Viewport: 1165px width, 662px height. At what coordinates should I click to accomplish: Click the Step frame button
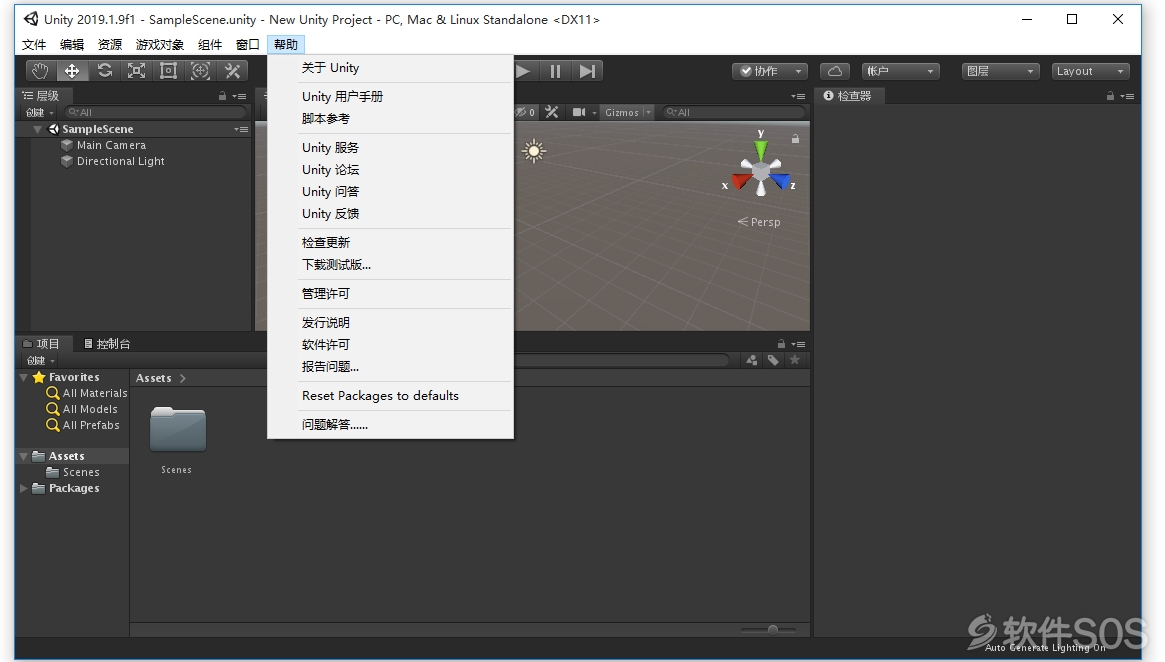(587, 71)
